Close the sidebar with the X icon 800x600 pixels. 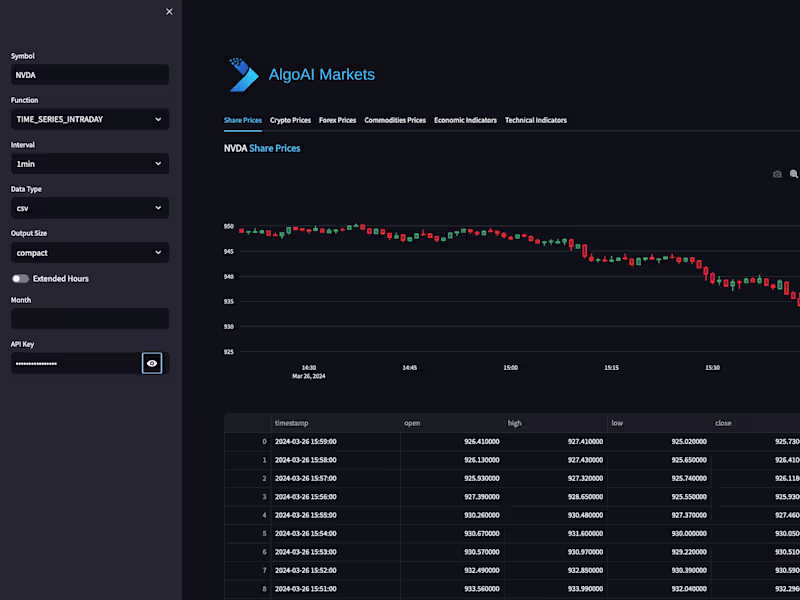pyautogui.click(x=169, y=12)
